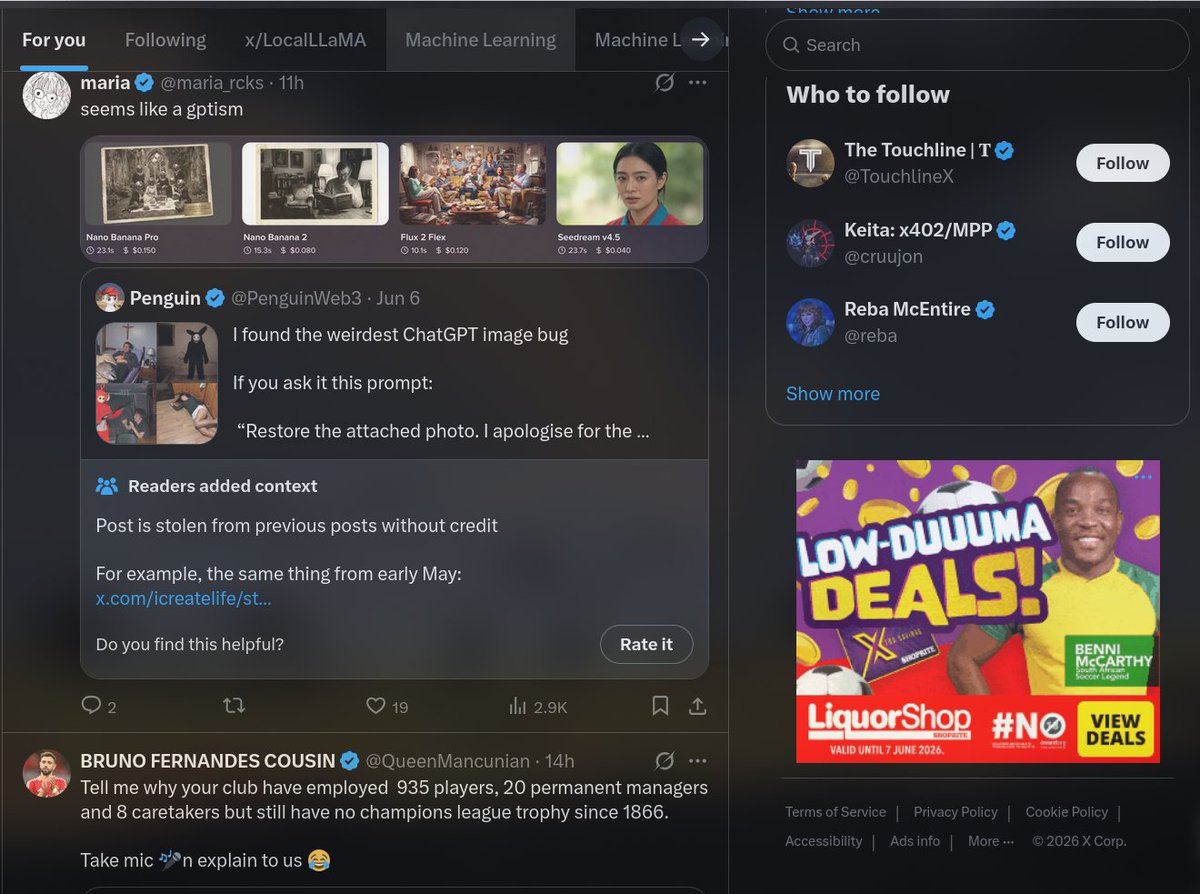Follow The Touchline account

(1122, 163)
